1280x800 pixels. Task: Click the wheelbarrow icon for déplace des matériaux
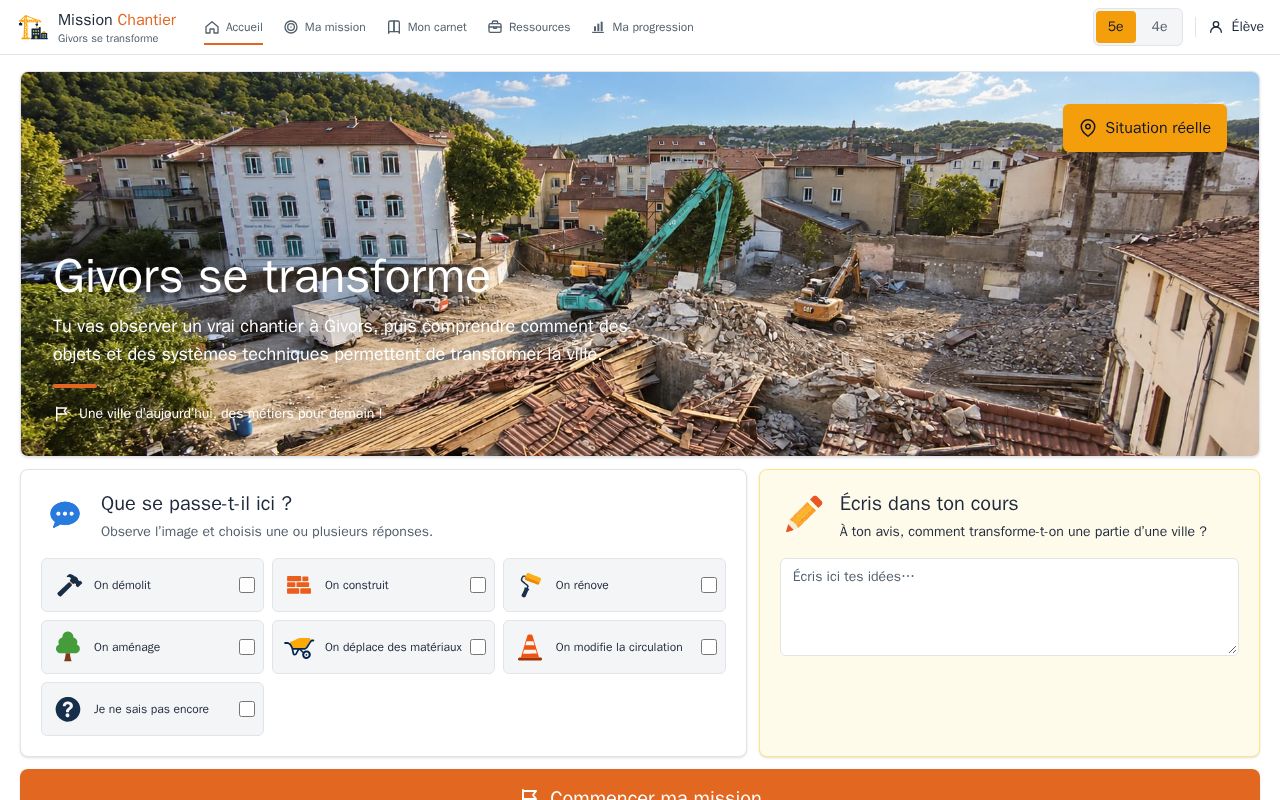[x=299, y=647]
